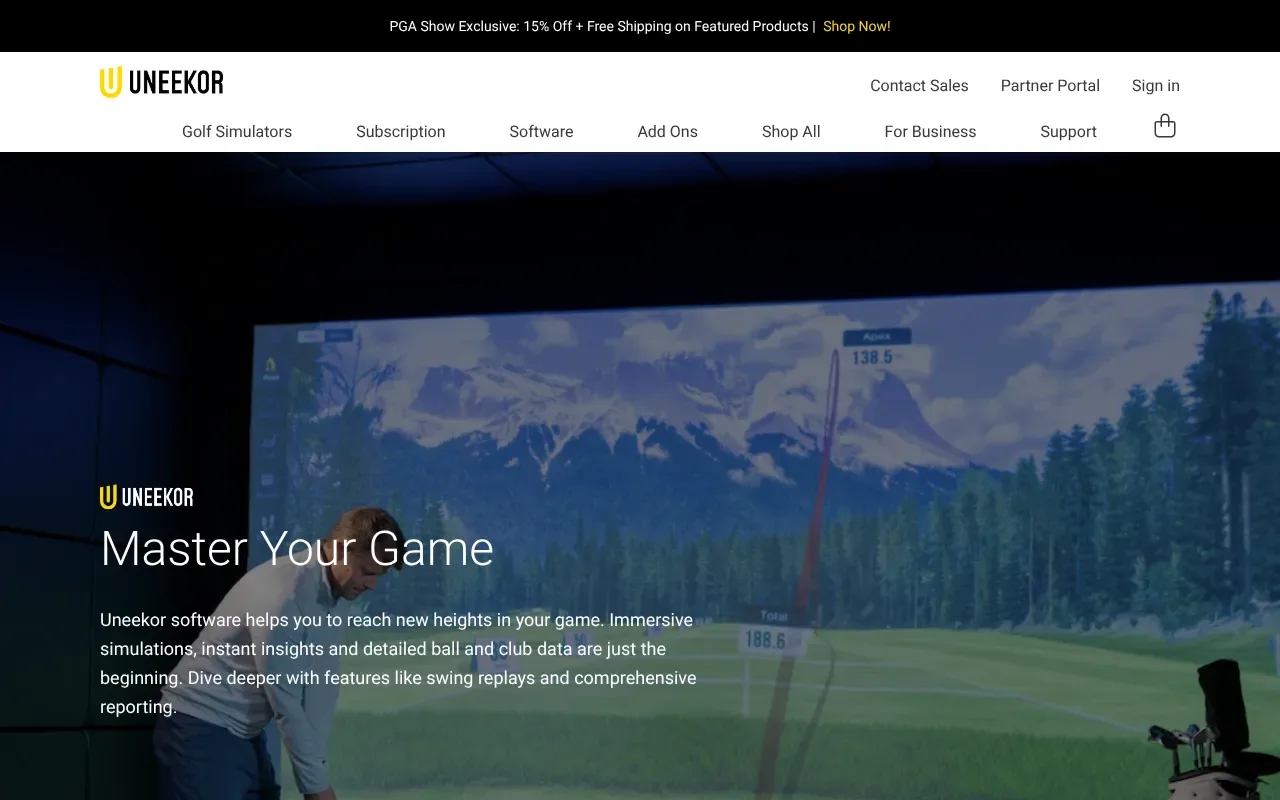Click the UNEEKOR wordmark in the hero section
Viewport: 1280px width, 800px height.
click(146, 497)
